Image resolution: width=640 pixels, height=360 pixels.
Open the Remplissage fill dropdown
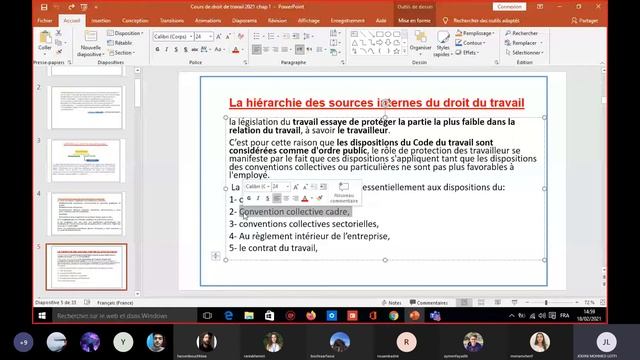475,33
